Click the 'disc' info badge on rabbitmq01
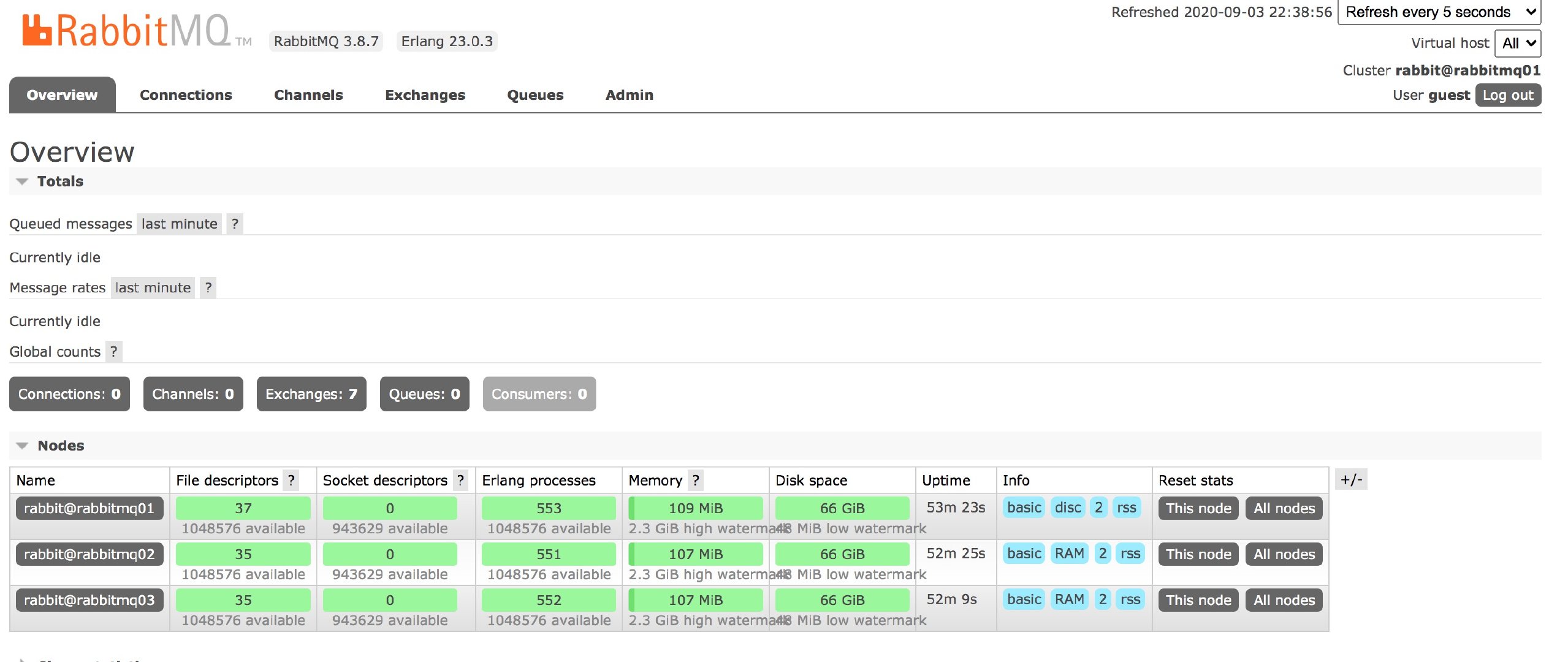The height and width of the screenshot is (662, 1568). tap(1066, 507)
